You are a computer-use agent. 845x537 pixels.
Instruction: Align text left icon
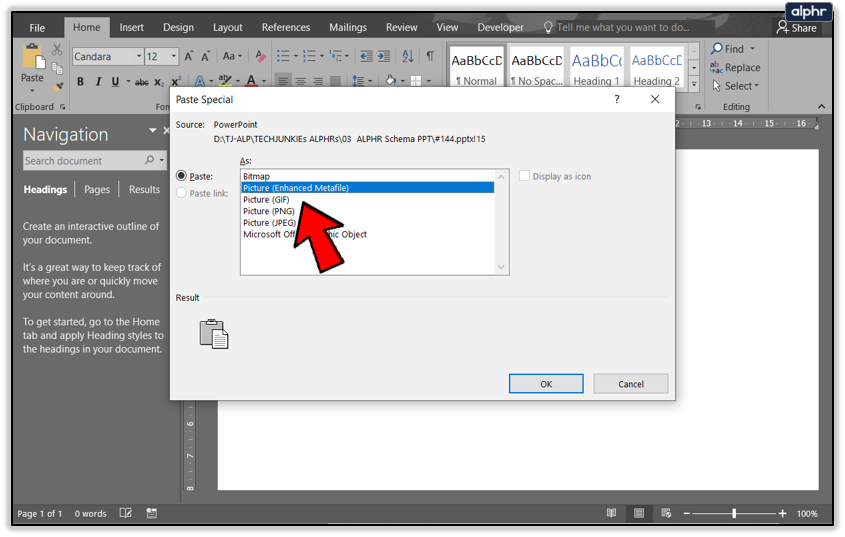pos(283,81)
